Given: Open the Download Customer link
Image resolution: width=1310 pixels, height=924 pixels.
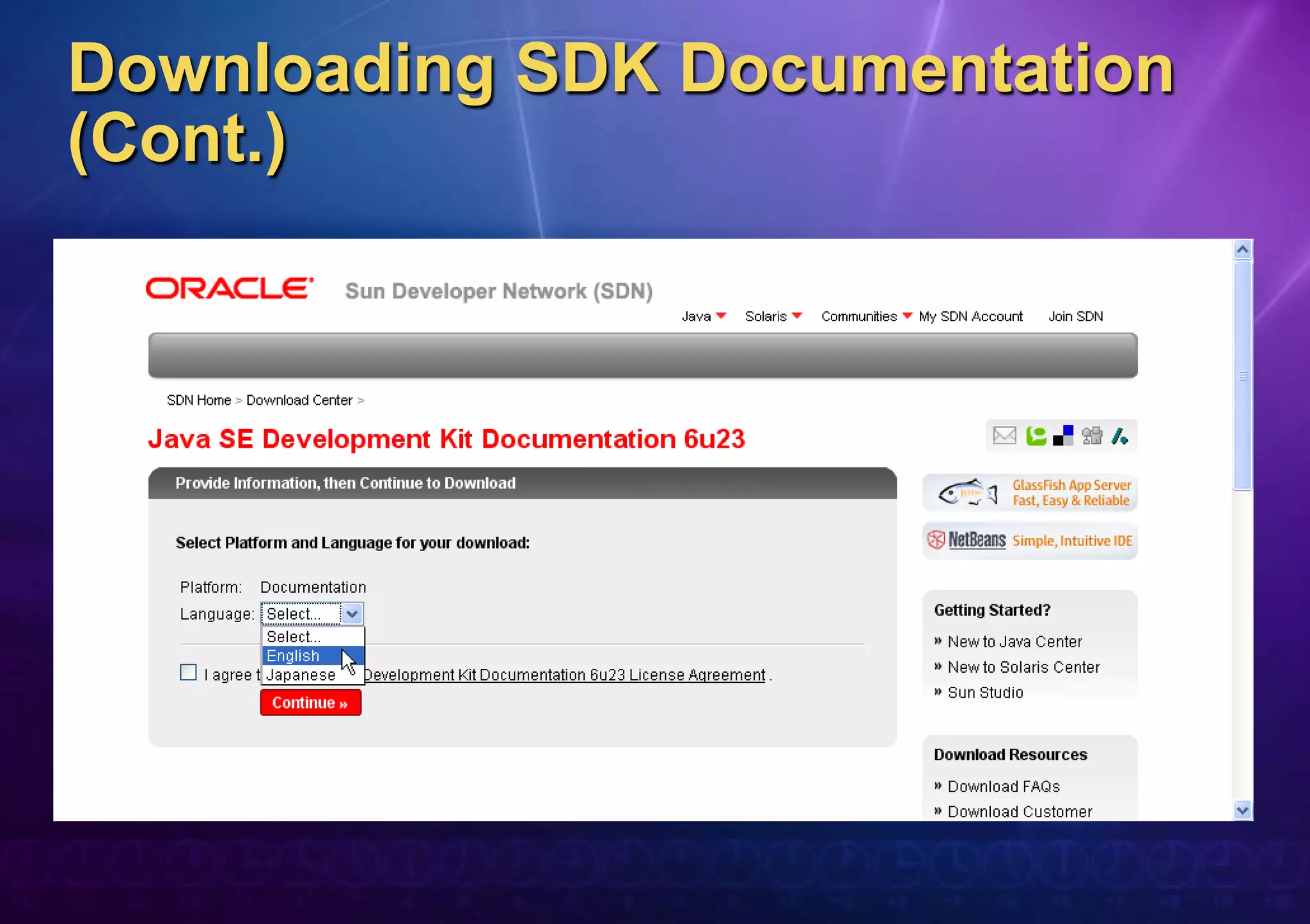Looking at the screenshot, I should point(1020,811).
